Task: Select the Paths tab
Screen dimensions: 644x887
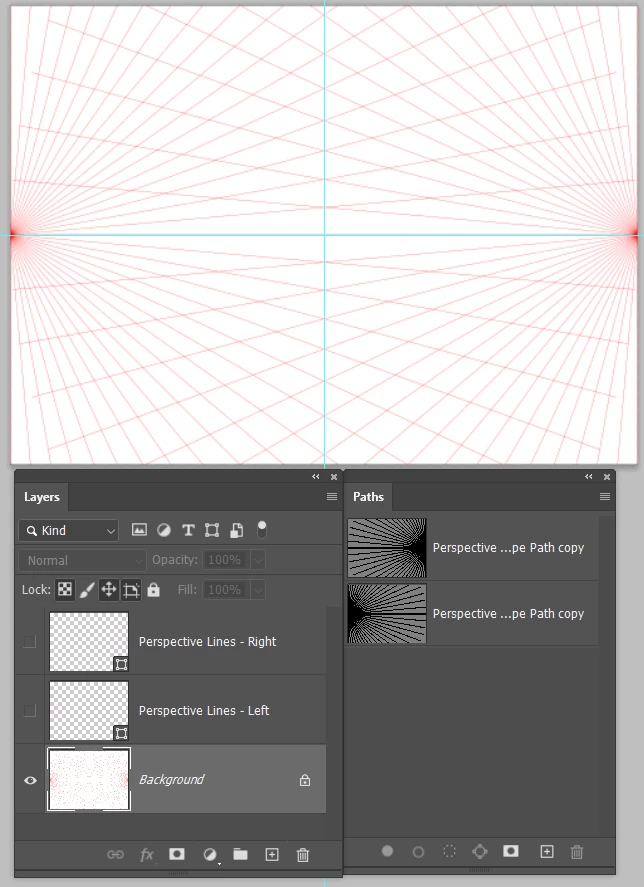Action: point(368,497)
